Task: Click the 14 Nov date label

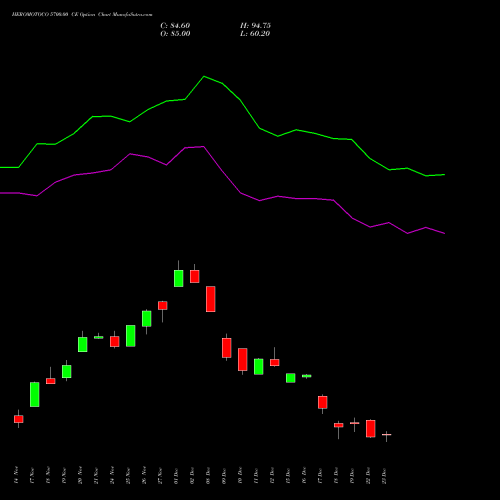Action: coord(16,475)
